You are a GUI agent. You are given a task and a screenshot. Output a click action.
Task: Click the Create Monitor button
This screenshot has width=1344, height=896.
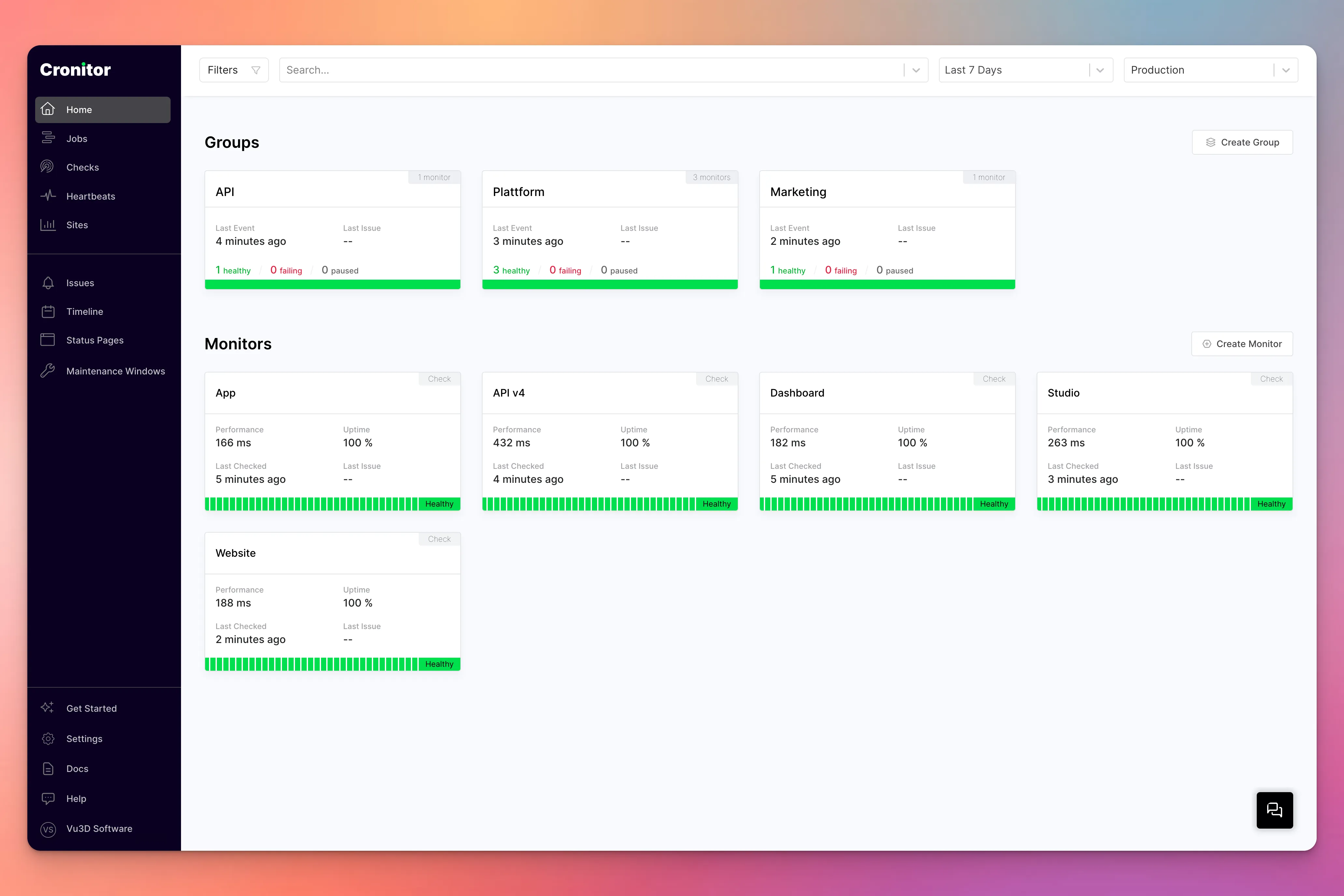pos(1242,344)
